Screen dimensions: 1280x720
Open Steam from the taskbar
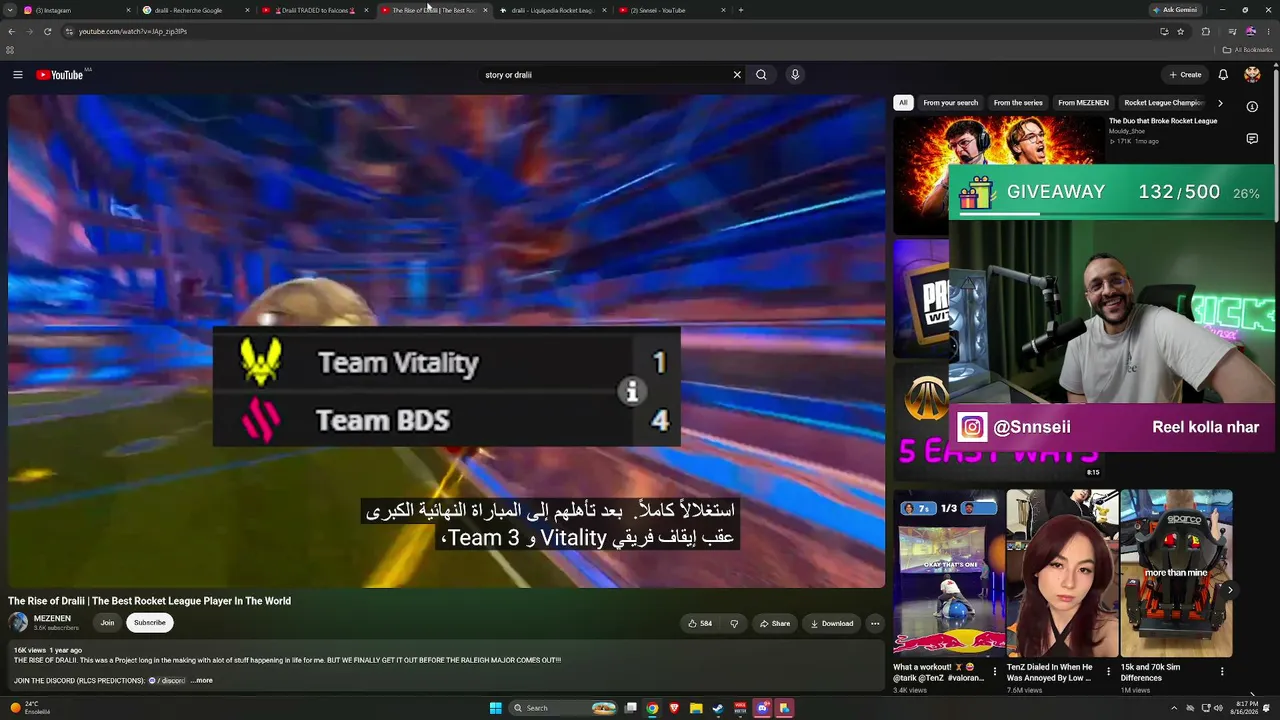[718, 708]
